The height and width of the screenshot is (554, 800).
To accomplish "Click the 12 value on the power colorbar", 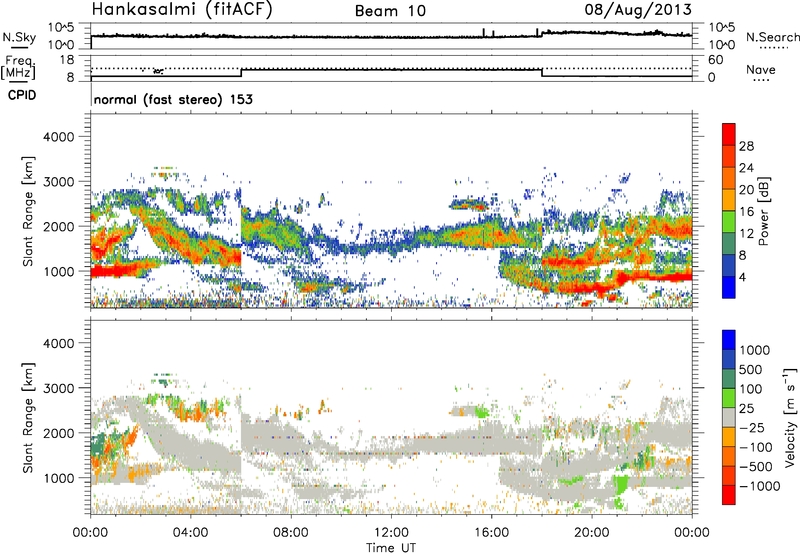I will (746, 234).
